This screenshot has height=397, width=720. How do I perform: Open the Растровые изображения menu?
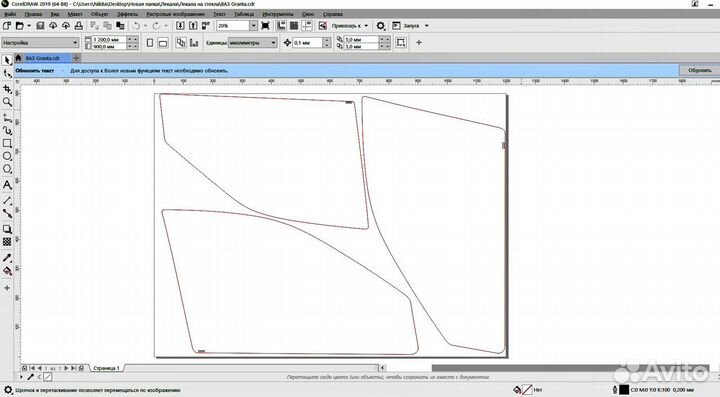[175, 14]
